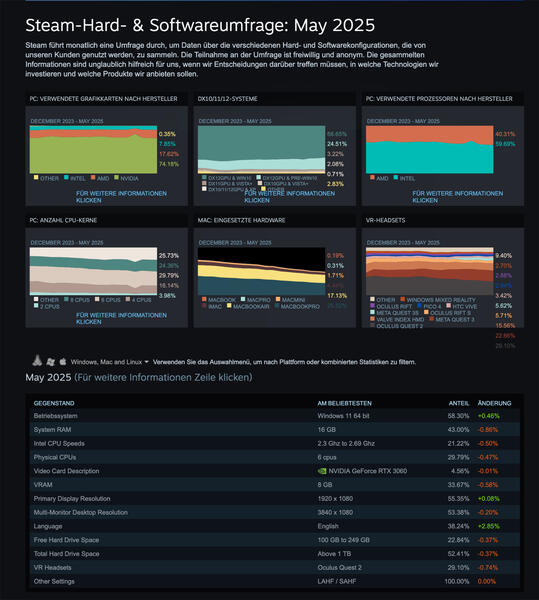This screenshot has width=539, height=600.
Task: Open the DX10/11/12 systems area chart
Action: point(261,150)
